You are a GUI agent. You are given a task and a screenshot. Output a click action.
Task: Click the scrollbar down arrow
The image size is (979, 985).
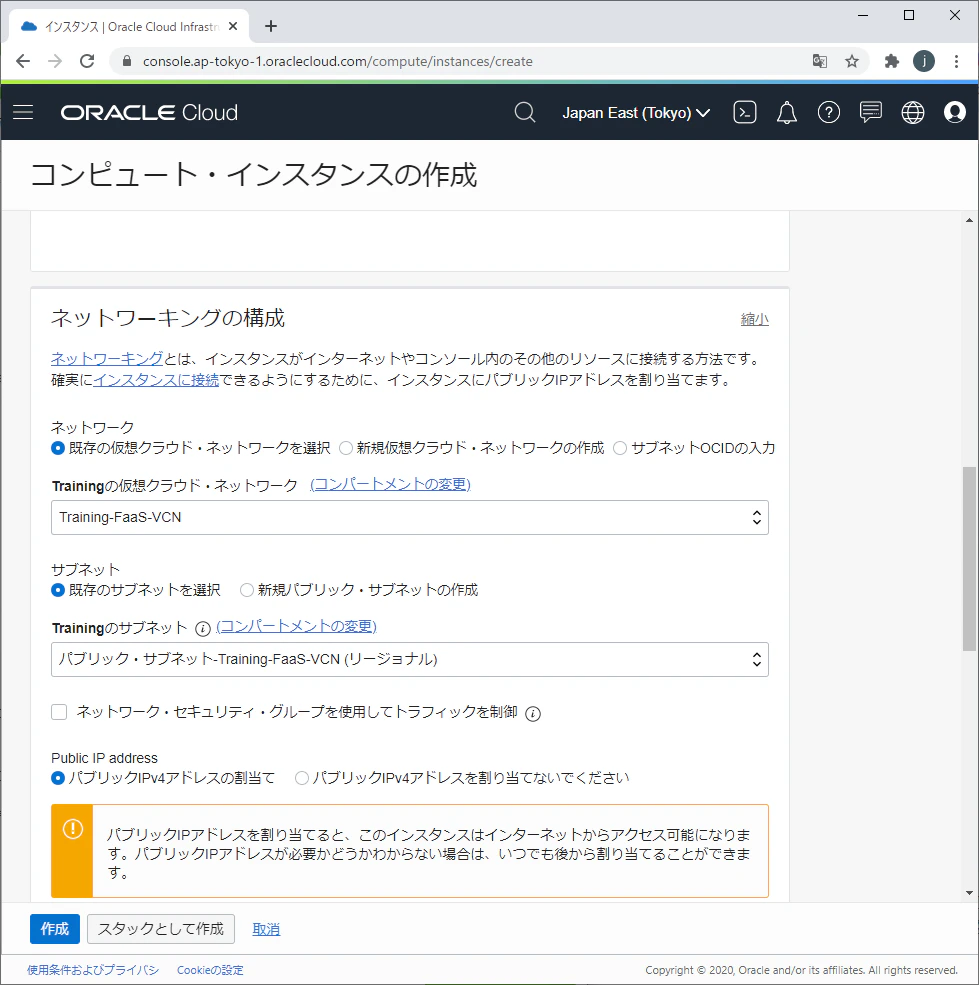tap(969, 893)
